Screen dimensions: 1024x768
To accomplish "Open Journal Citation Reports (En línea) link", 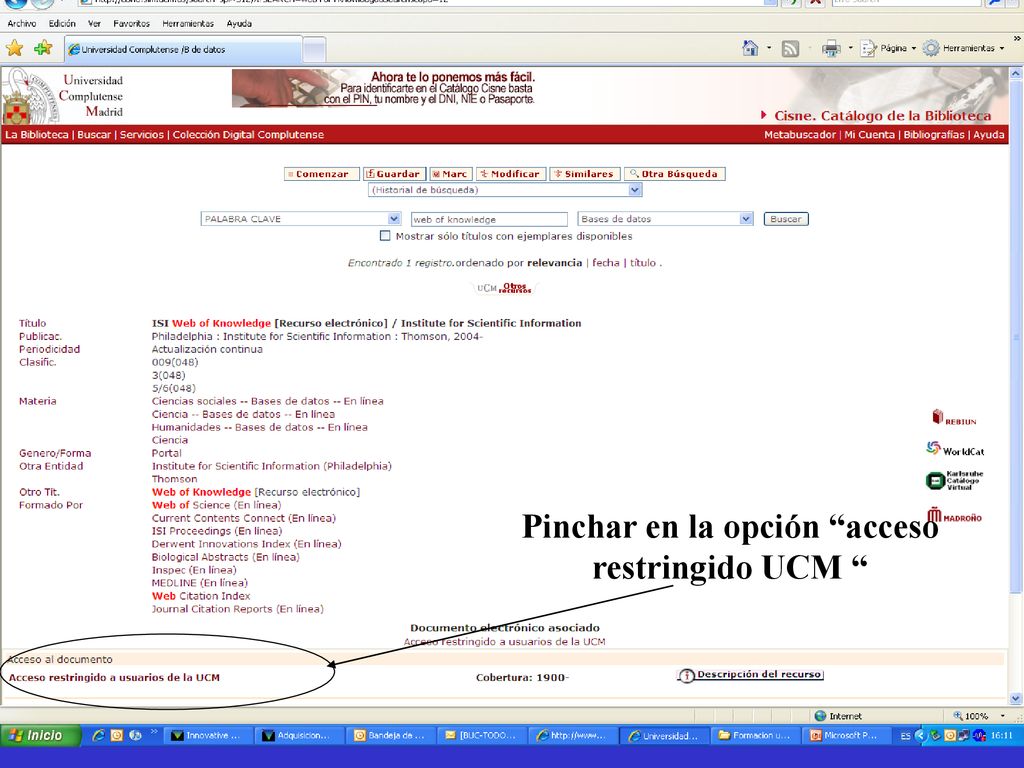I will point(237,609).
